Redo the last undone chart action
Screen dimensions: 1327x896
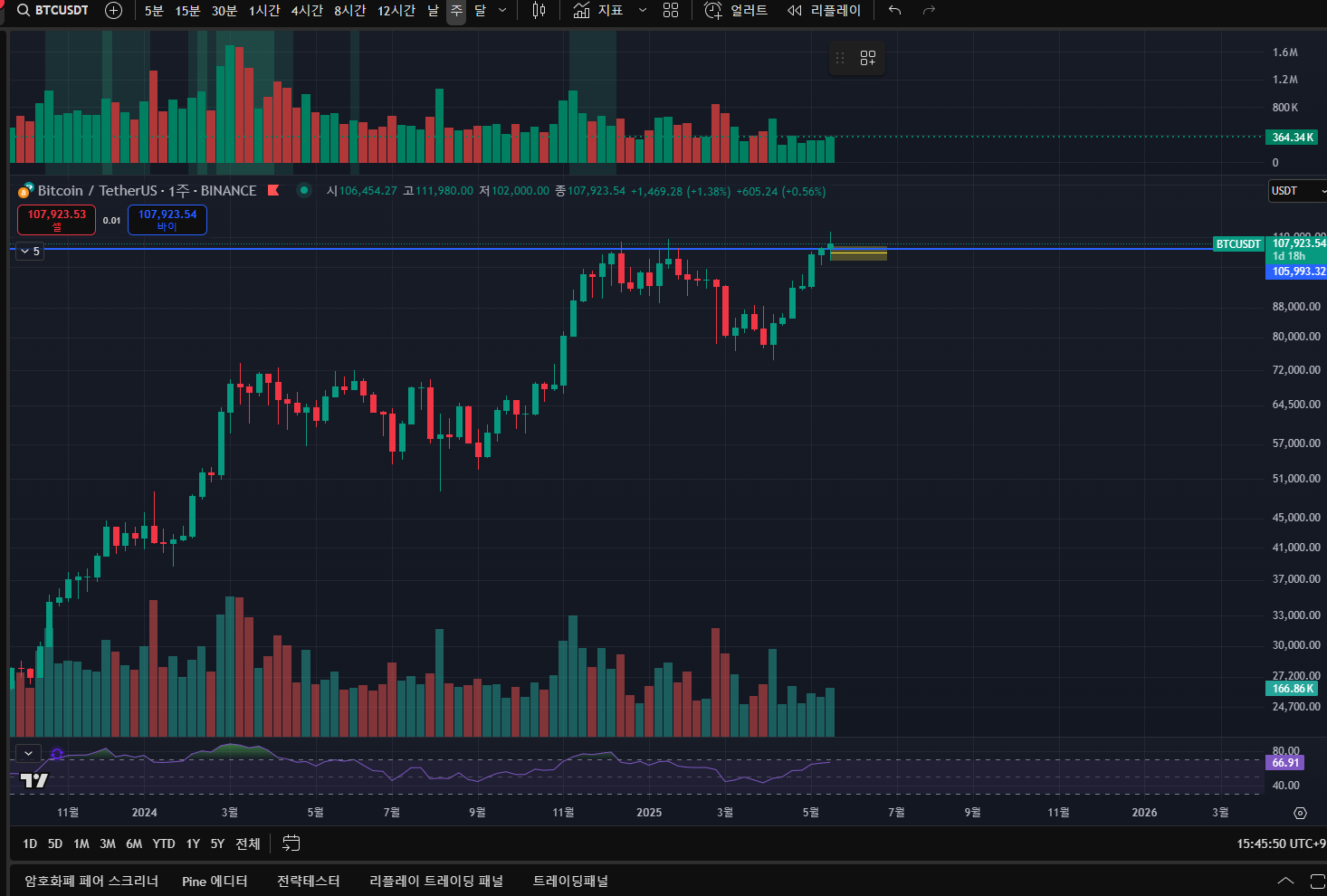(x=929, y=11)
